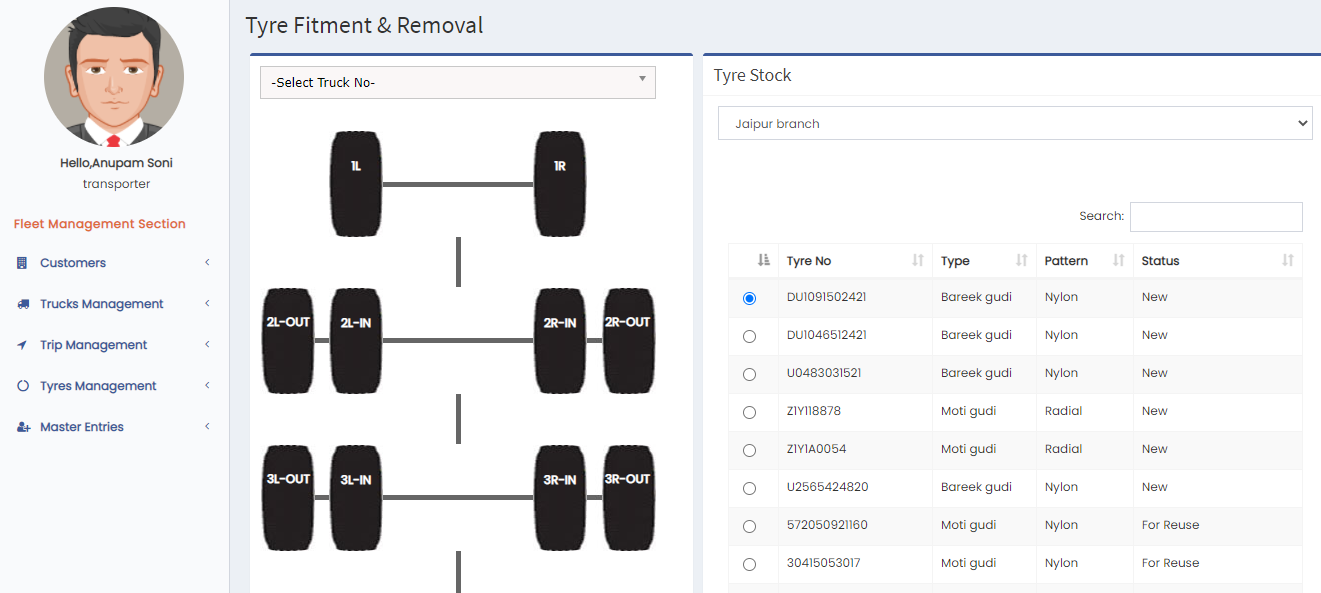
Task: Select the 3R-OUT tyre position
Action: pos(628,498)
